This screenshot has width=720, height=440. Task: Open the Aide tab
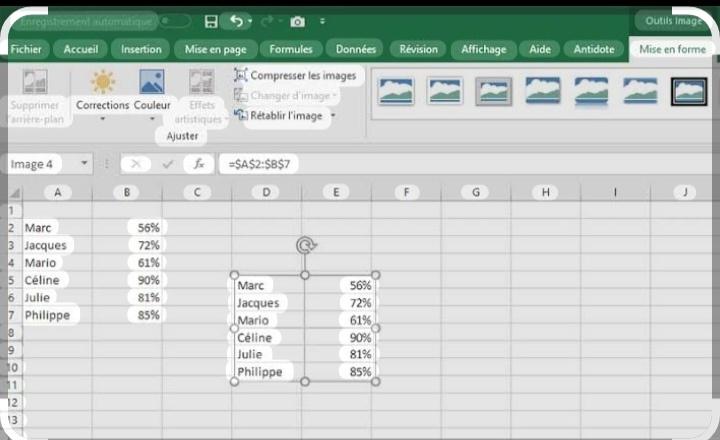[540, 49]
